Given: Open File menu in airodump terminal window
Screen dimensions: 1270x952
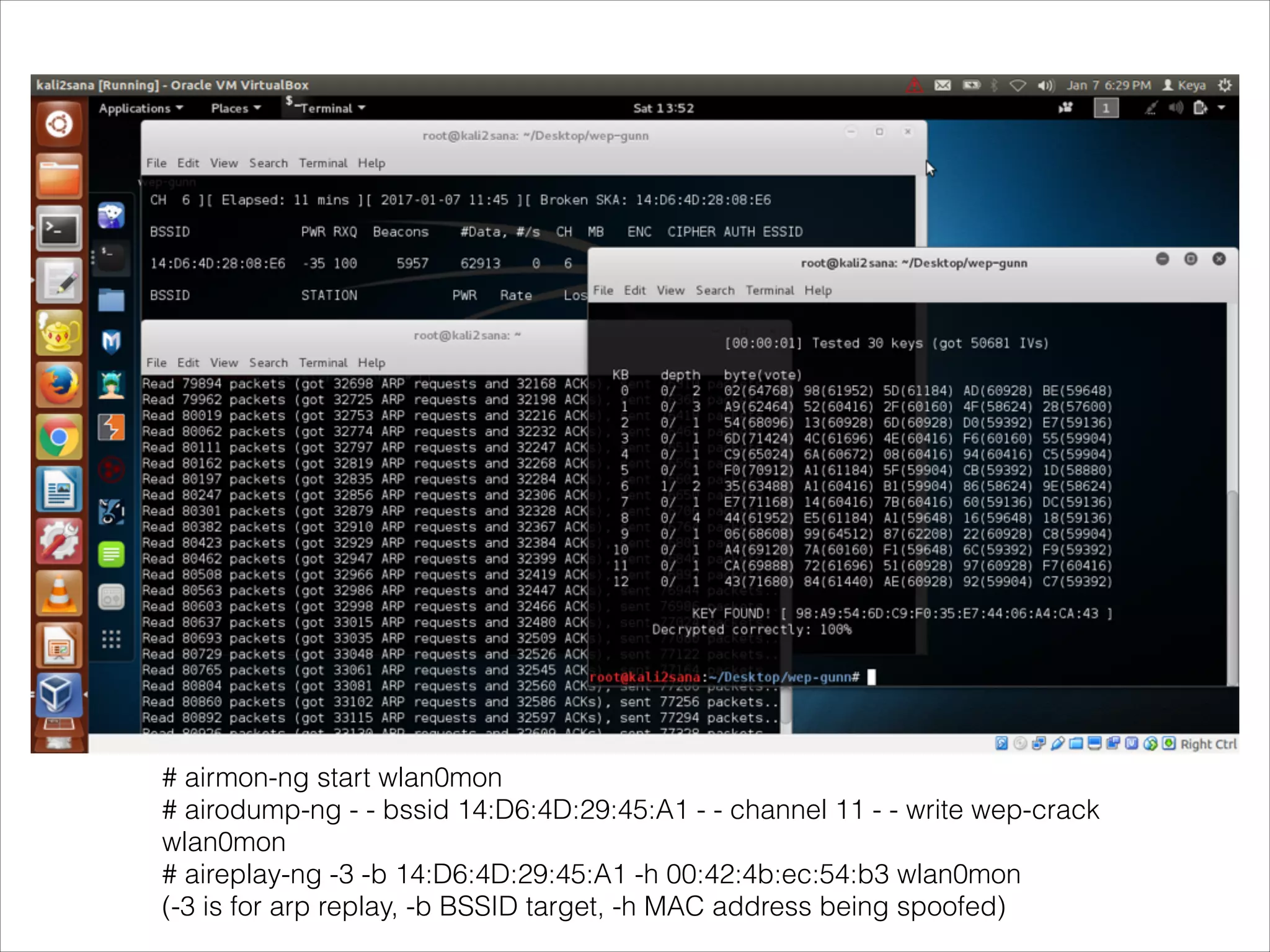Looking at the screenshot, I should tap(156, 163).
